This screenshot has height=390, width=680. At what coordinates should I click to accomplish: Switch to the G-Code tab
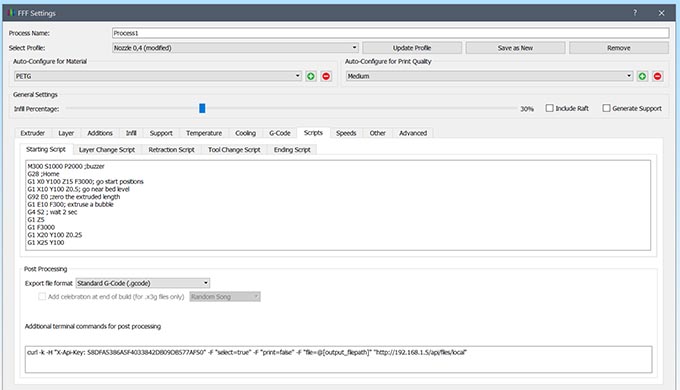coord(280,133)
